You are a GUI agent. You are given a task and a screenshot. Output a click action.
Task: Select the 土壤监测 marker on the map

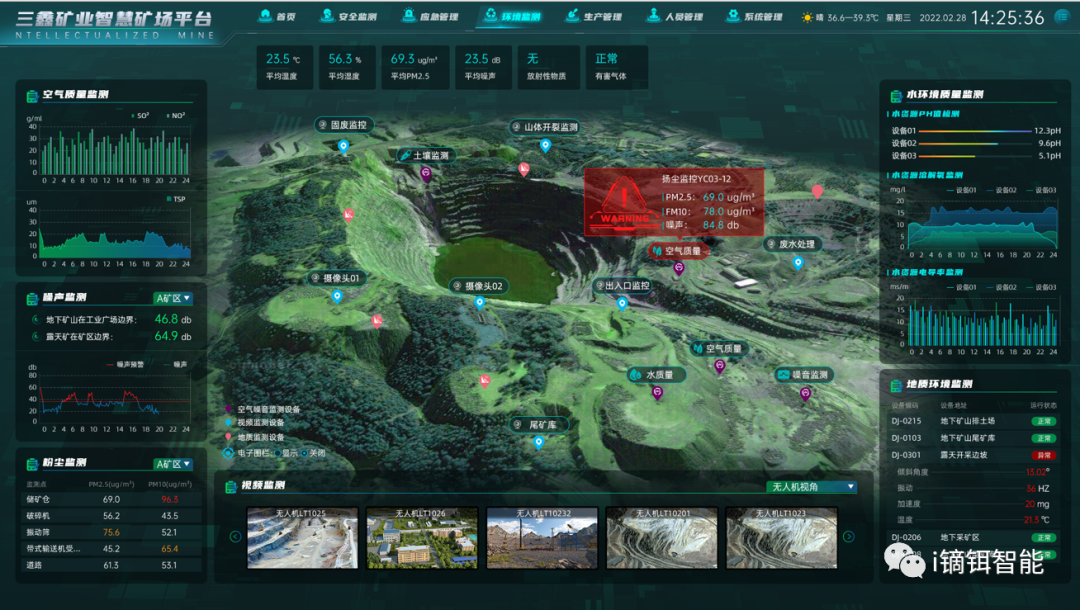tap(425, 173)
